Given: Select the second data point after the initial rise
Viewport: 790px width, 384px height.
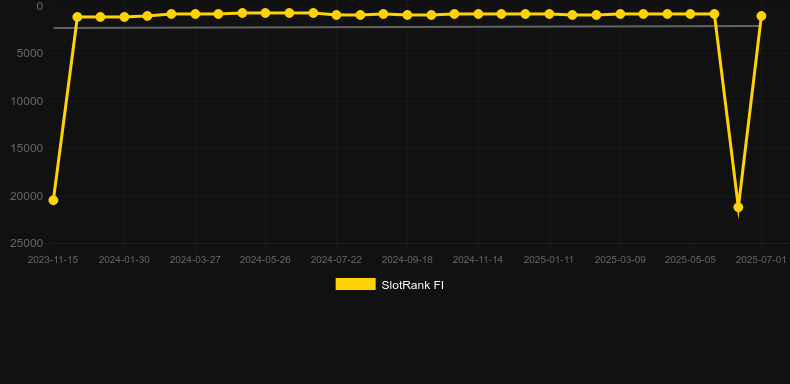Looking at the screenshot, I should pyautogui.click(x=100, y=17).
